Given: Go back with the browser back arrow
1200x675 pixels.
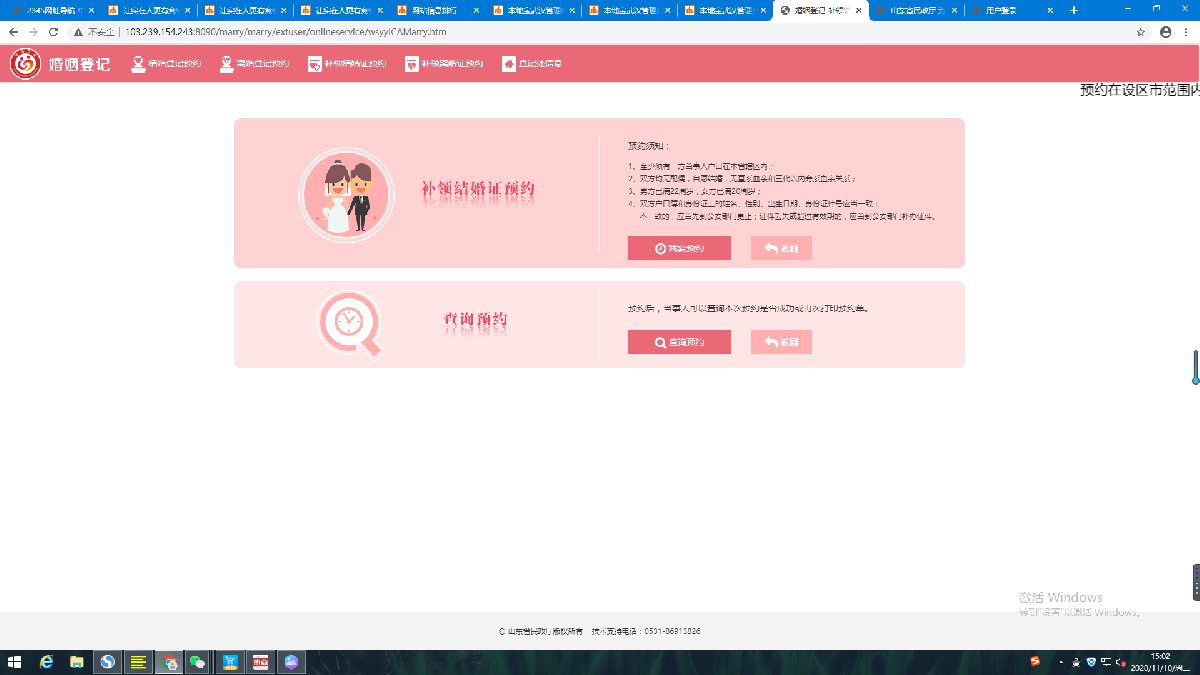Looking at the screenshot, I should 13,32.
